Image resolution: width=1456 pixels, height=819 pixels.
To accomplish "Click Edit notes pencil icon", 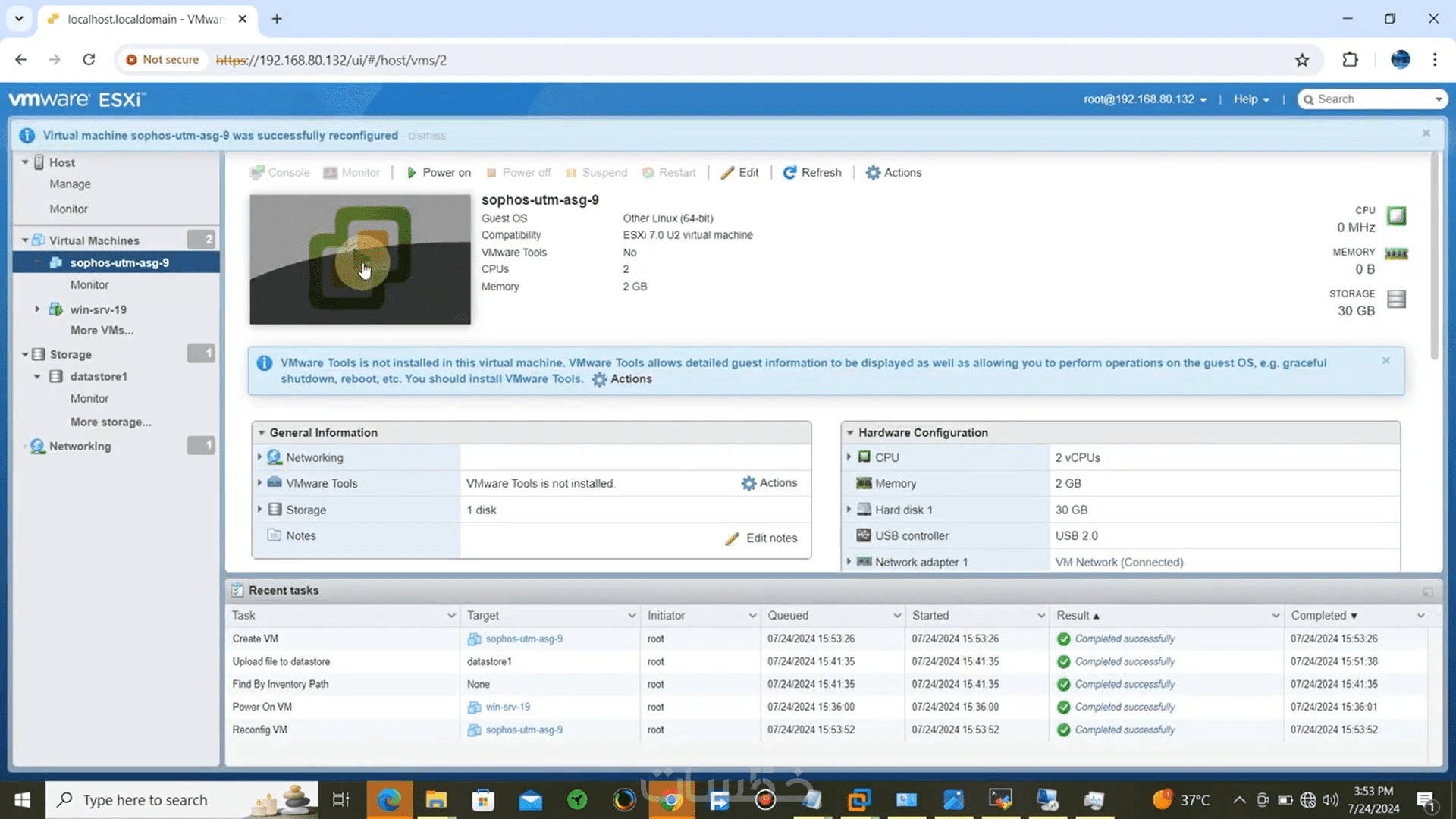I will click(x=732, y=538).
